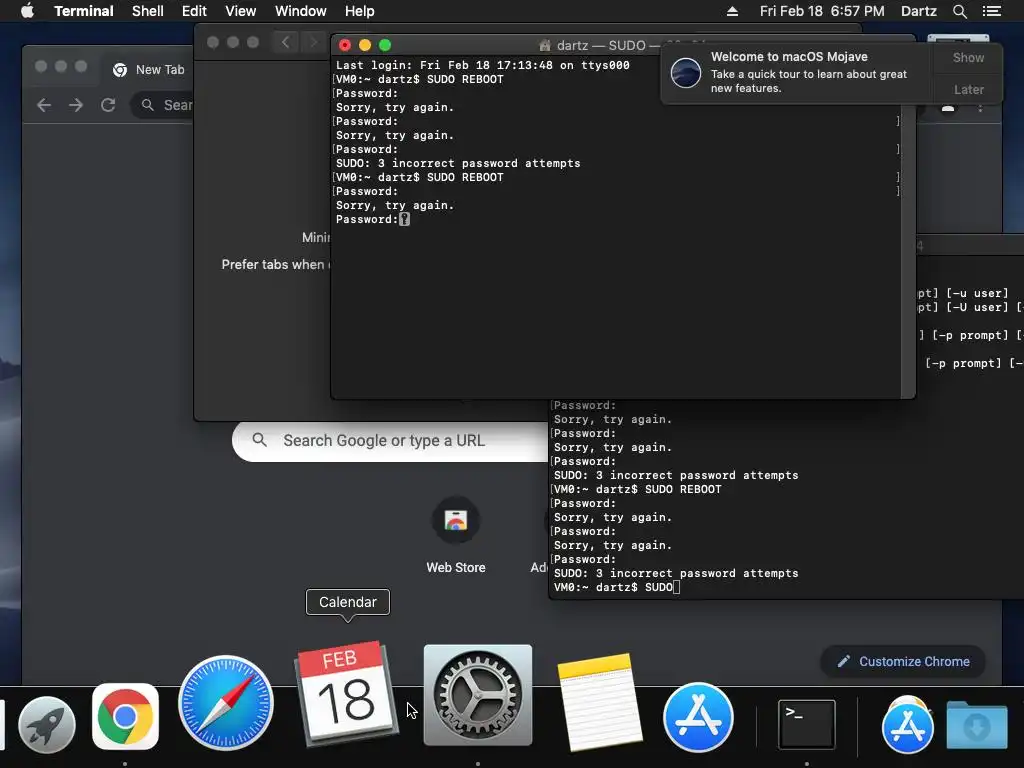Click the eject icon in the menu bar

(x=732, y=11)
